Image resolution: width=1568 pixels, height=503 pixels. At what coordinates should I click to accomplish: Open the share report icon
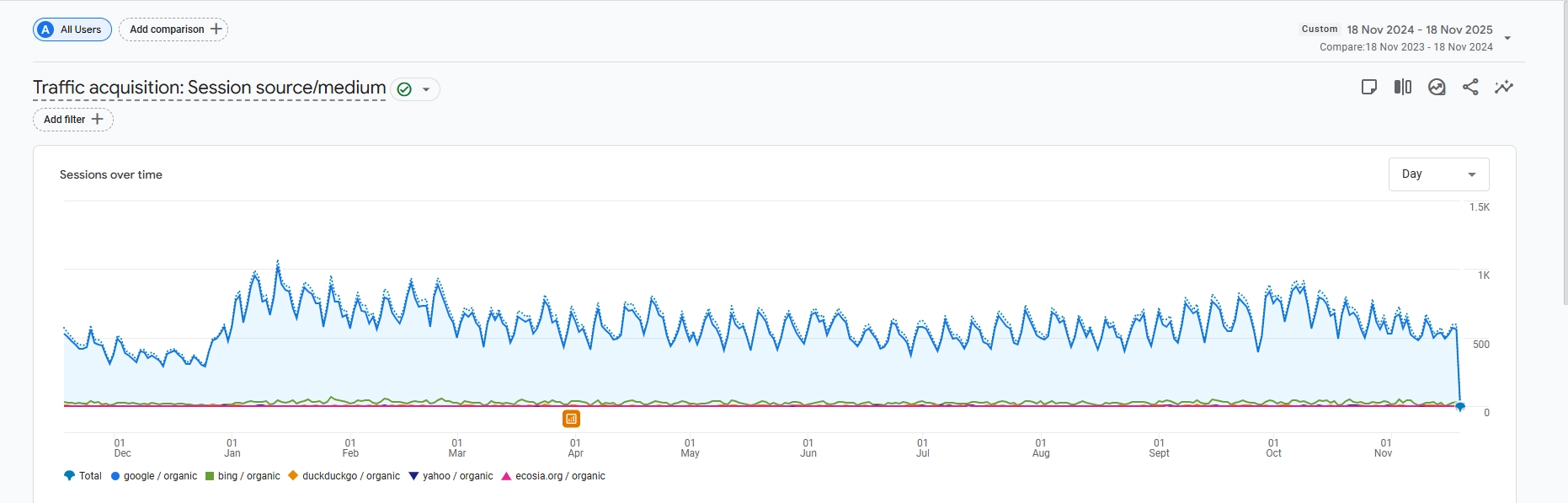[x=1471, y=87]
